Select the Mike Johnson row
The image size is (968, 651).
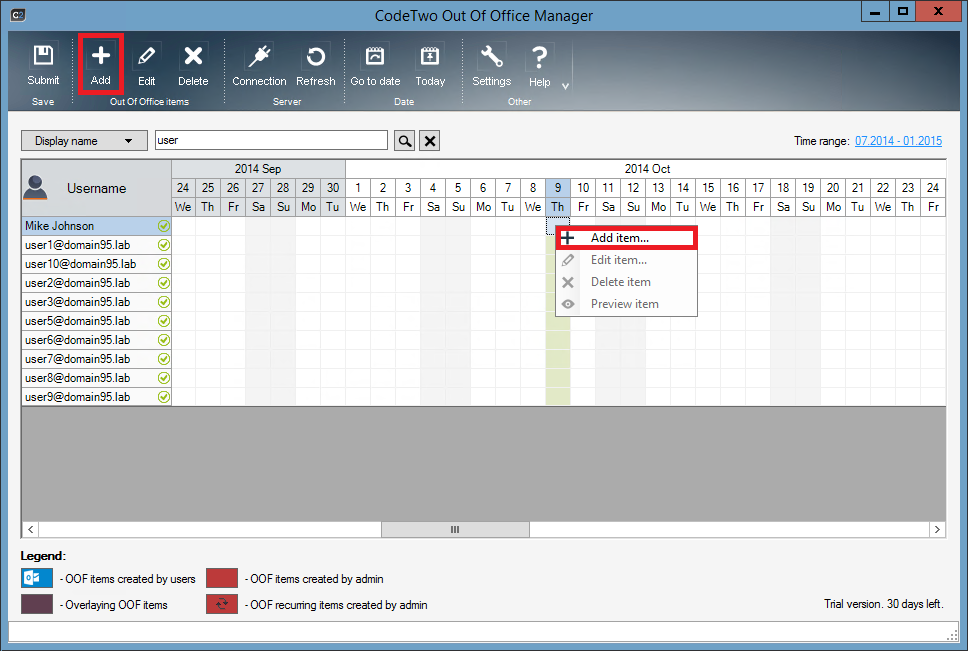click(x=96, y=226)
